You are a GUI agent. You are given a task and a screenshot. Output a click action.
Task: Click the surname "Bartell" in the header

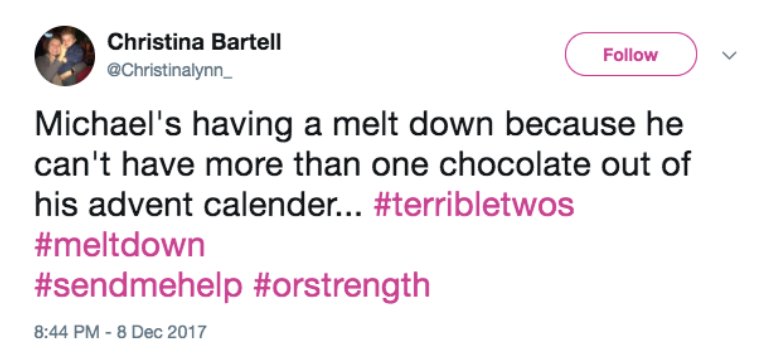(243, 42)
